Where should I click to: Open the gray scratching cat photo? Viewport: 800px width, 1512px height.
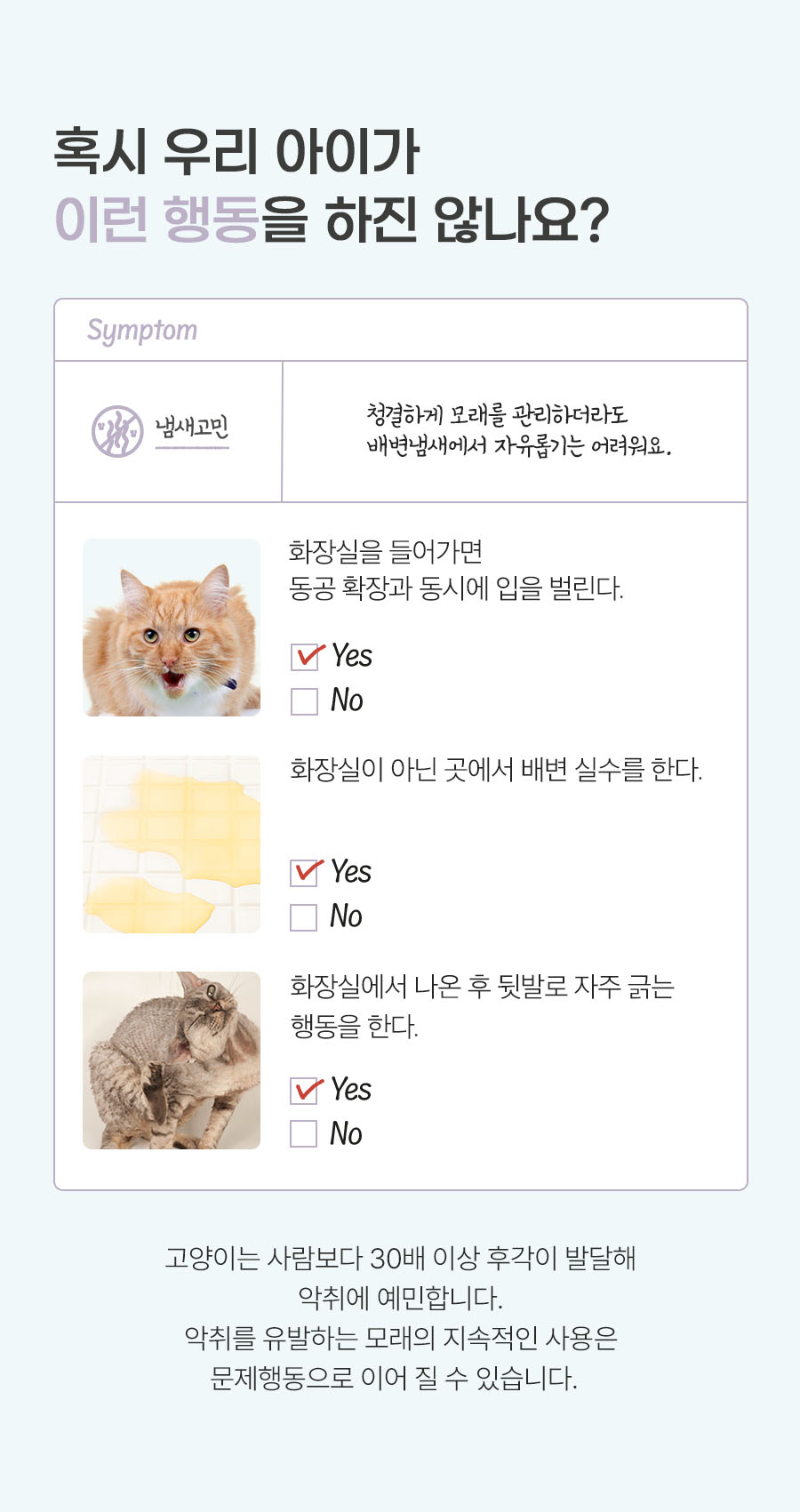tap(172, 1060)
